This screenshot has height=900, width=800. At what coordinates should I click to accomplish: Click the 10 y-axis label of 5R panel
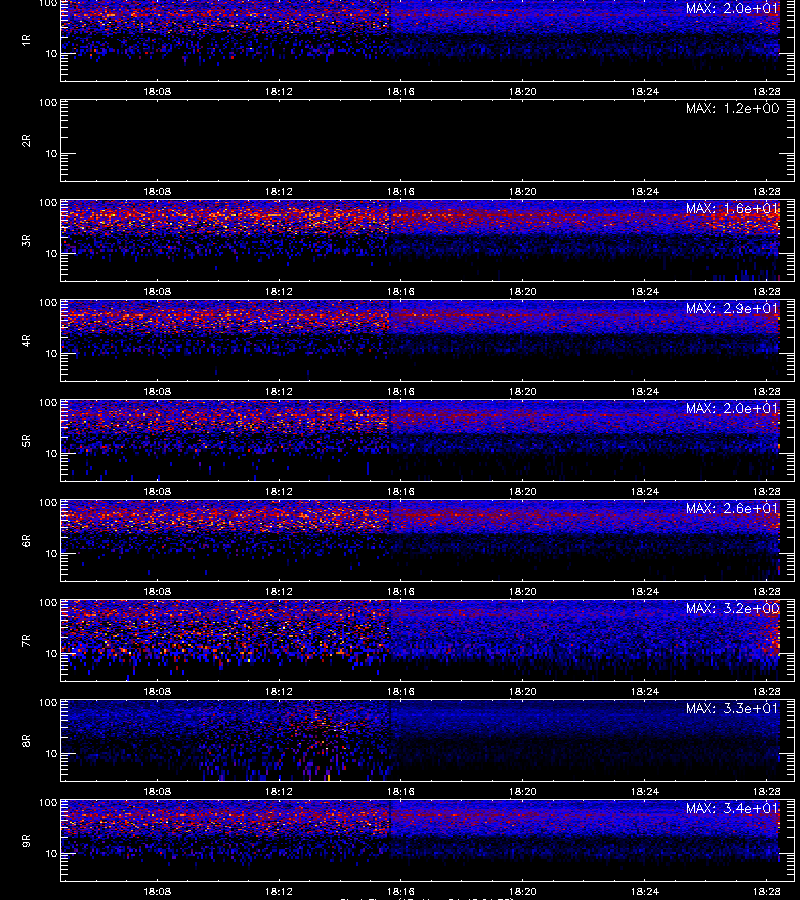coord(52,453)
